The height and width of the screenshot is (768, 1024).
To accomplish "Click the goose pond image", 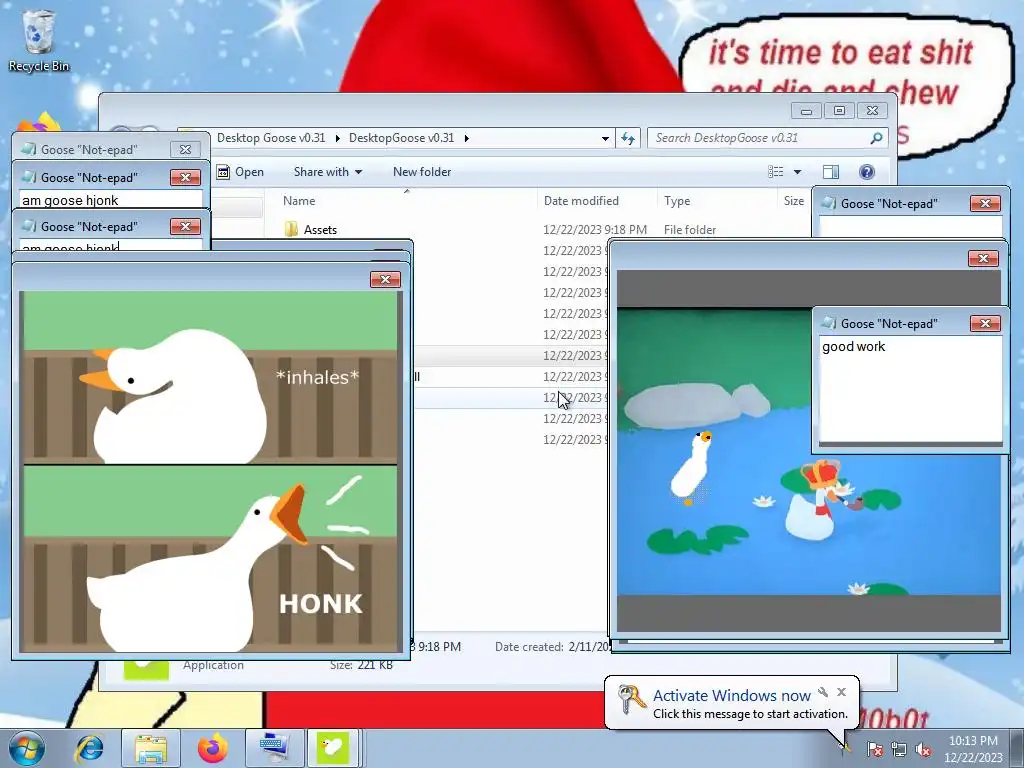I will [808, 451].
